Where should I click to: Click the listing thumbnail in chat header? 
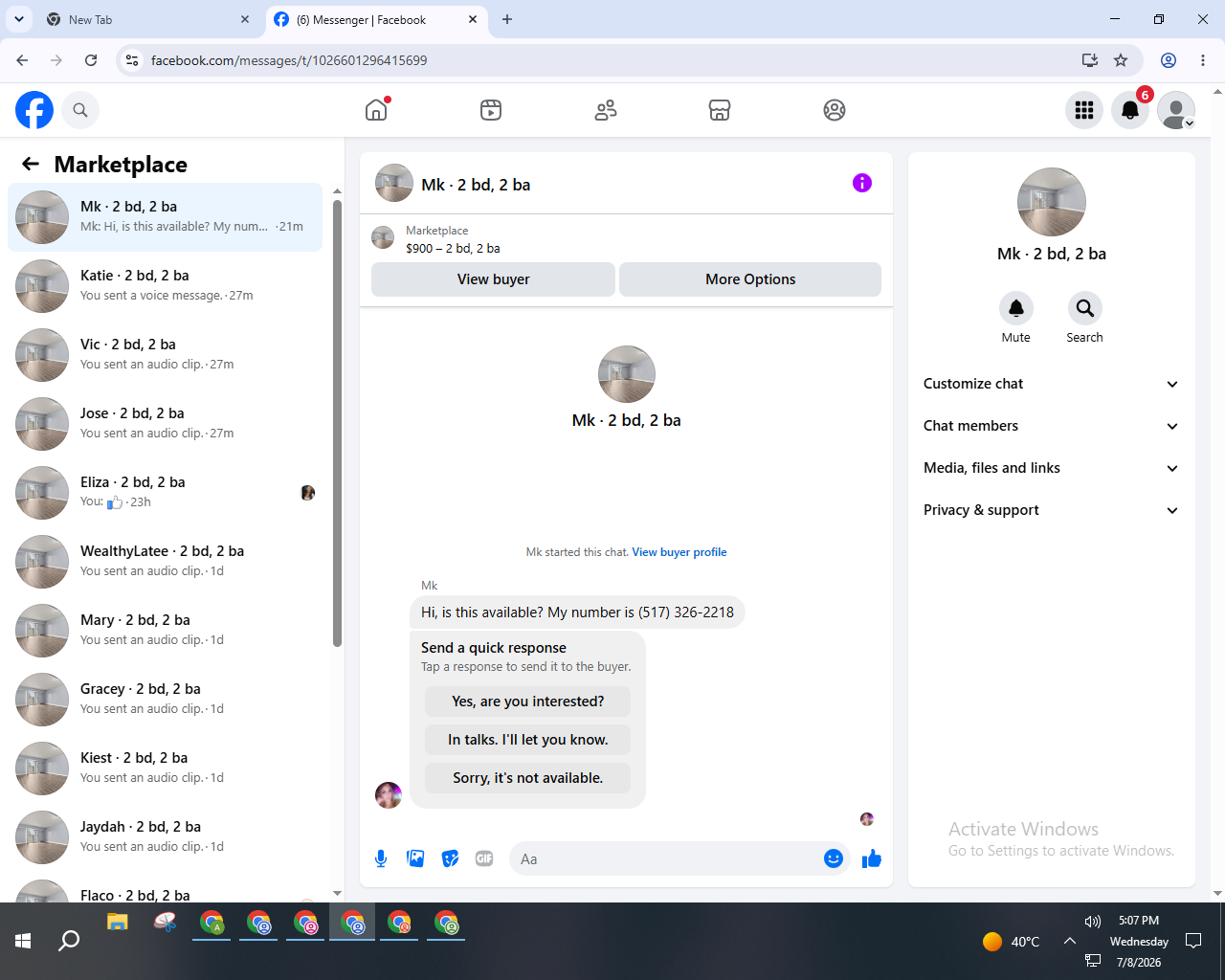pyautogui.click(x=394, y=183)
